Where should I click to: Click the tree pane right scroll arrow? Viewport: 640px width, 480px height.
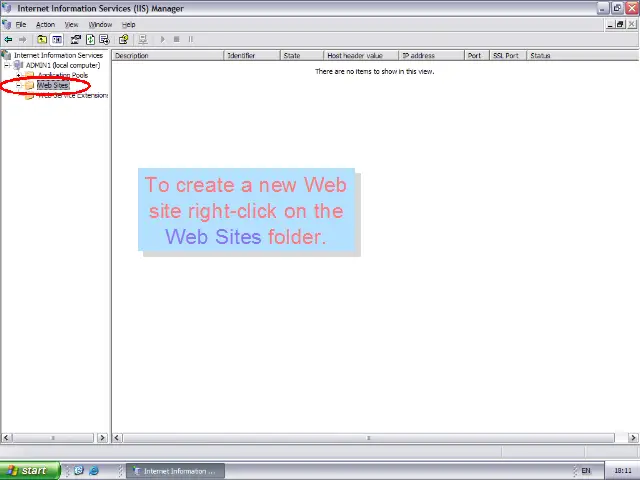pos(102,438)
